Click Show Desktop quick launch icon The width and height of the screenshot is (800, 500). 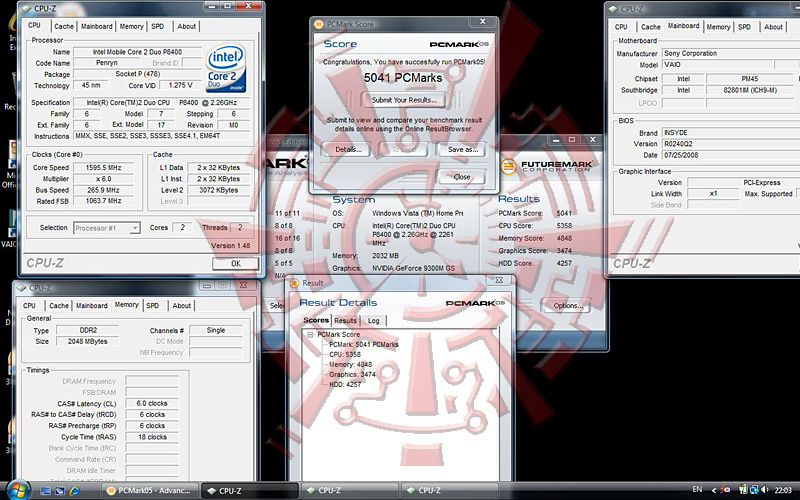coord(45,491)
